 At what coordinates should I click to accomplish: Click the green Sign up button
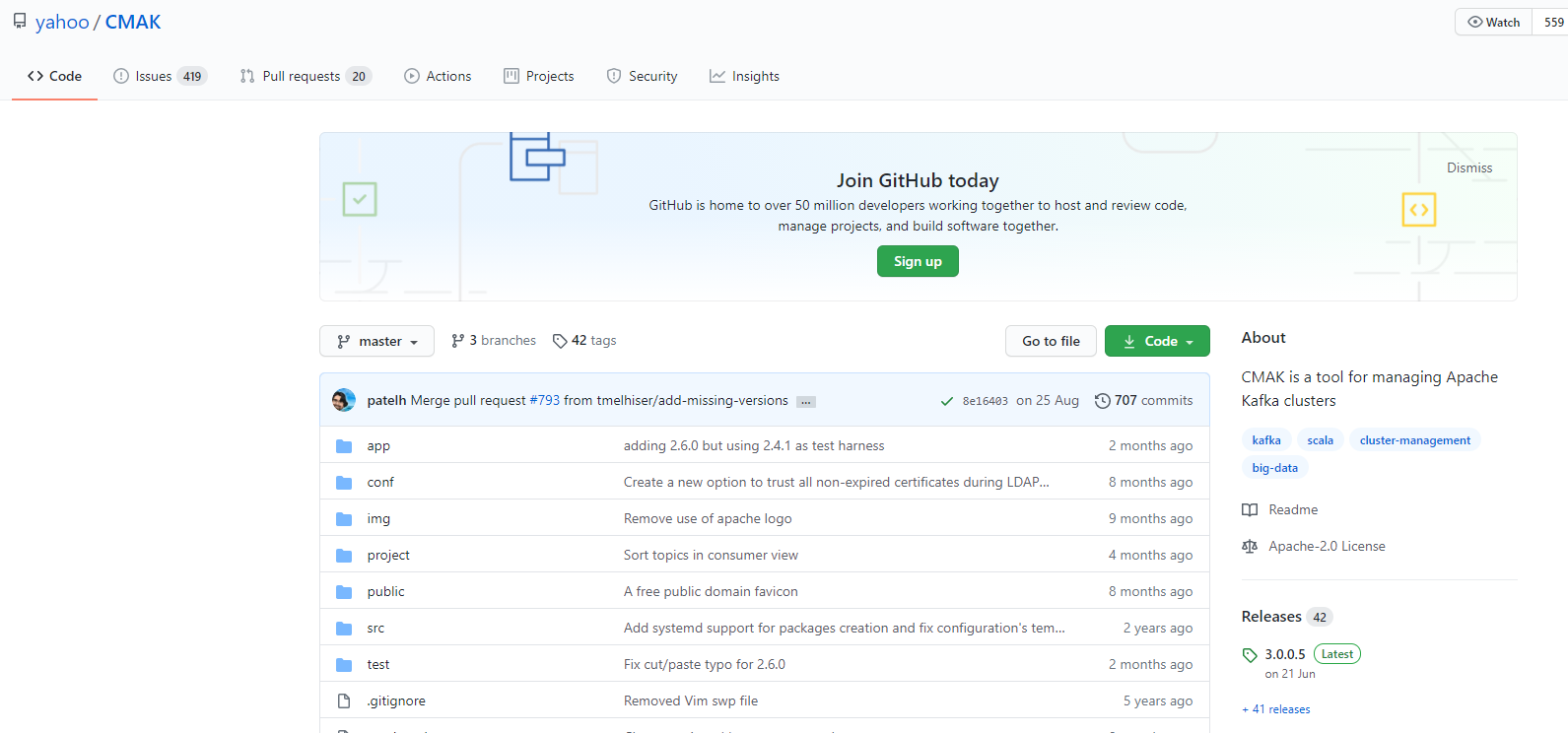click(918, 261)
